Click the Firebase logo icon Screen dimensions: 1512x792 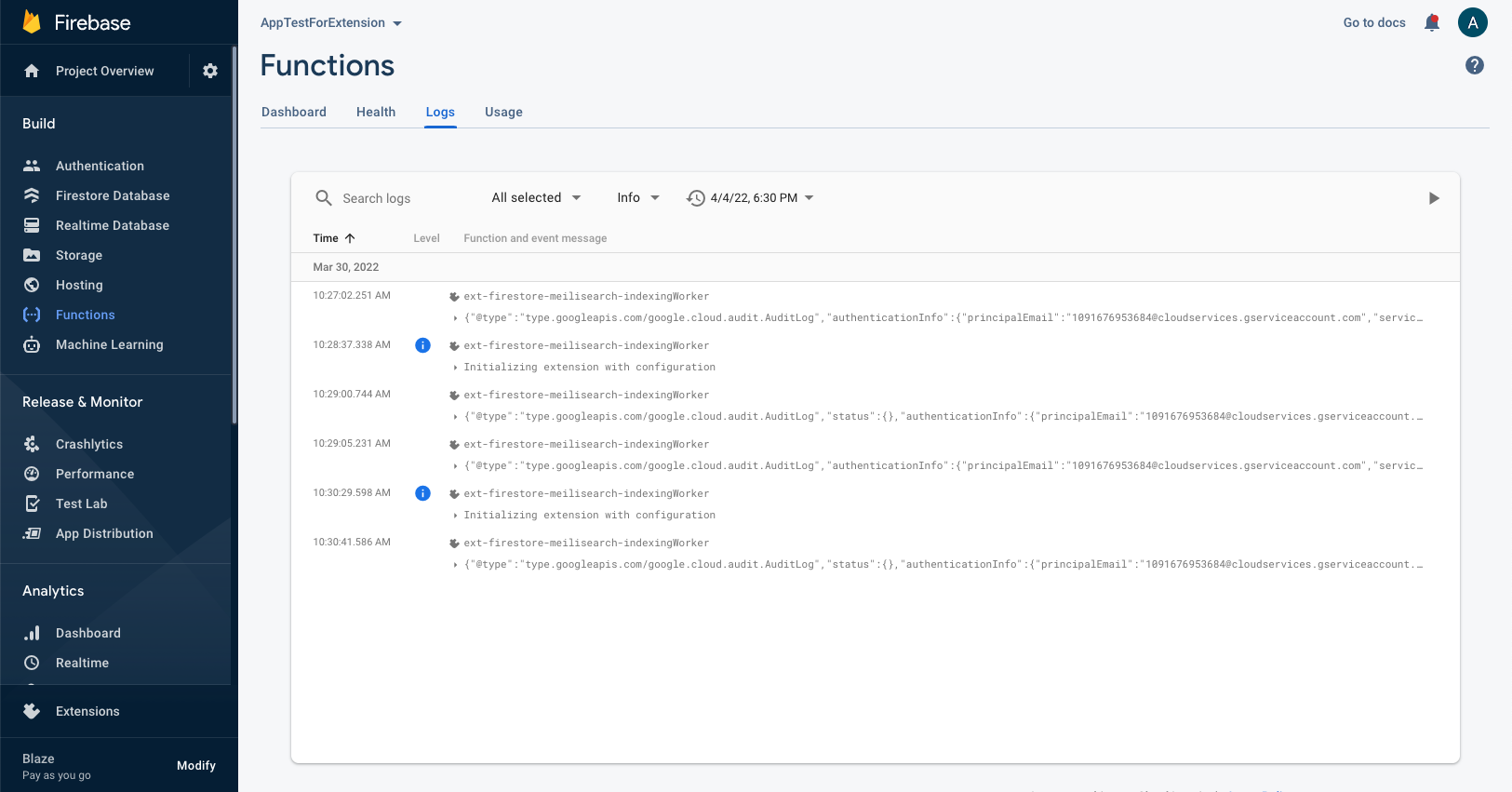(32, 21)
